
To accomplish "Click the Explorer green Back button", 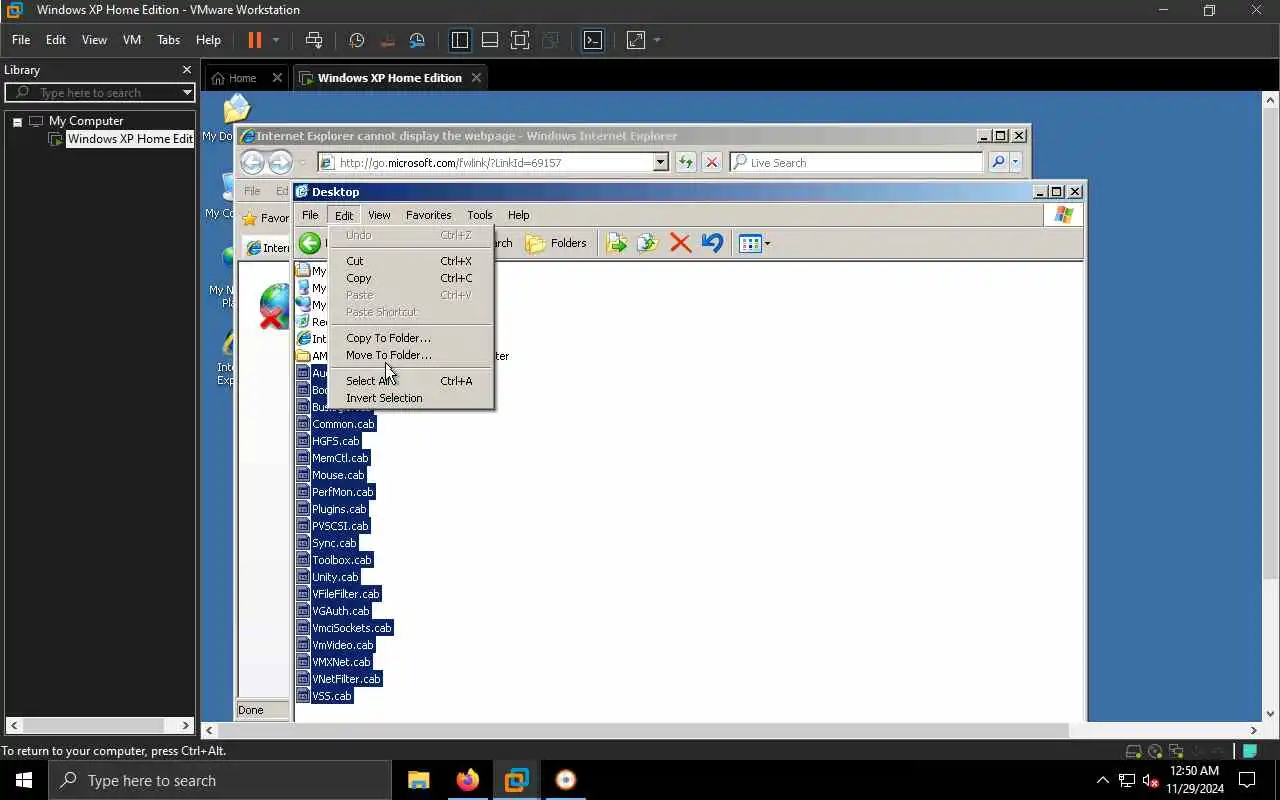I will click(x=310, y=243).
